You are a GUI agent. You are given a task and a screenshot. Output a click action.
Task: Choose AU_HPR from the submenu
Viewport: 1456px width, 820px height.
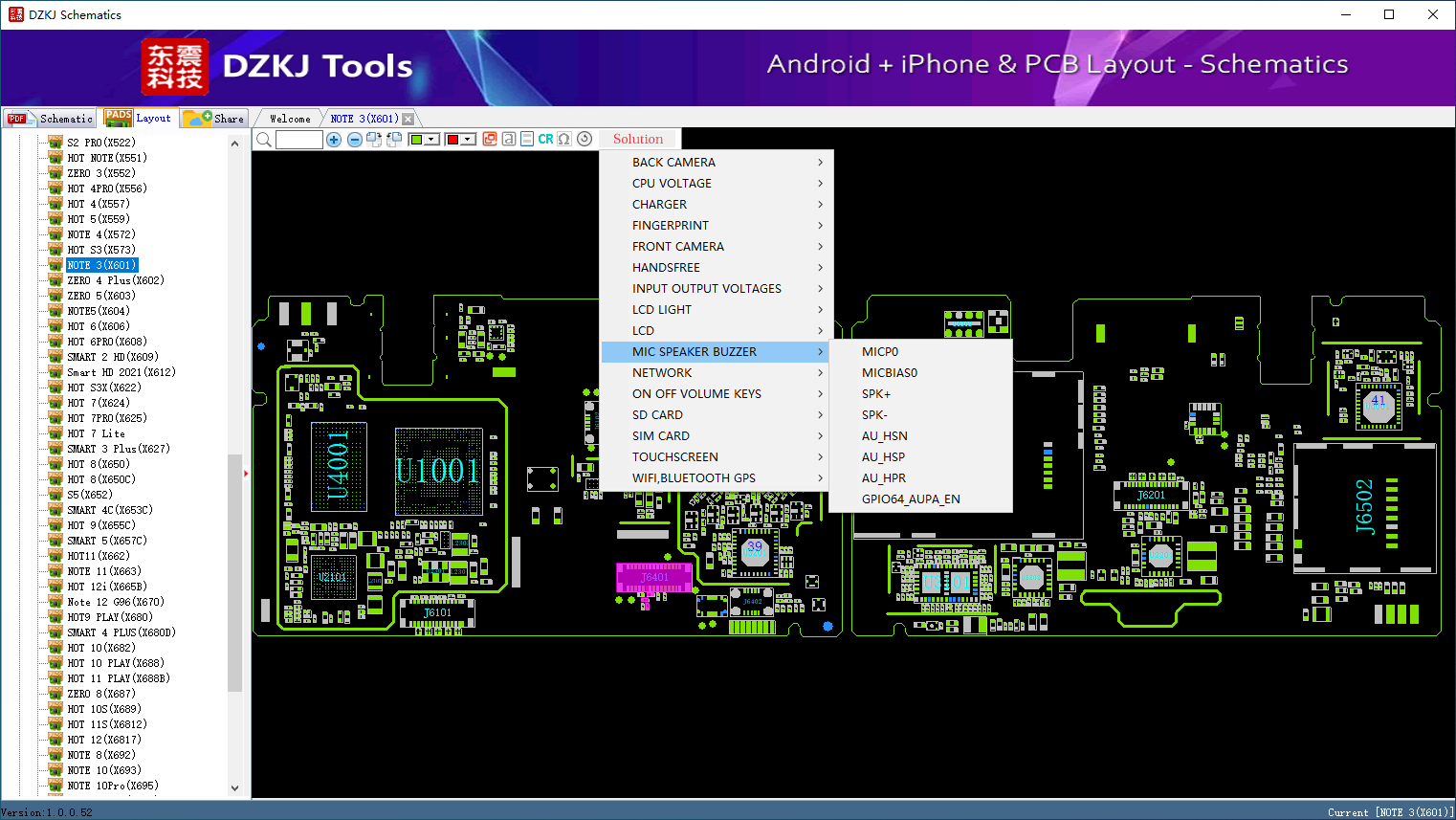(x=920, y=478)
